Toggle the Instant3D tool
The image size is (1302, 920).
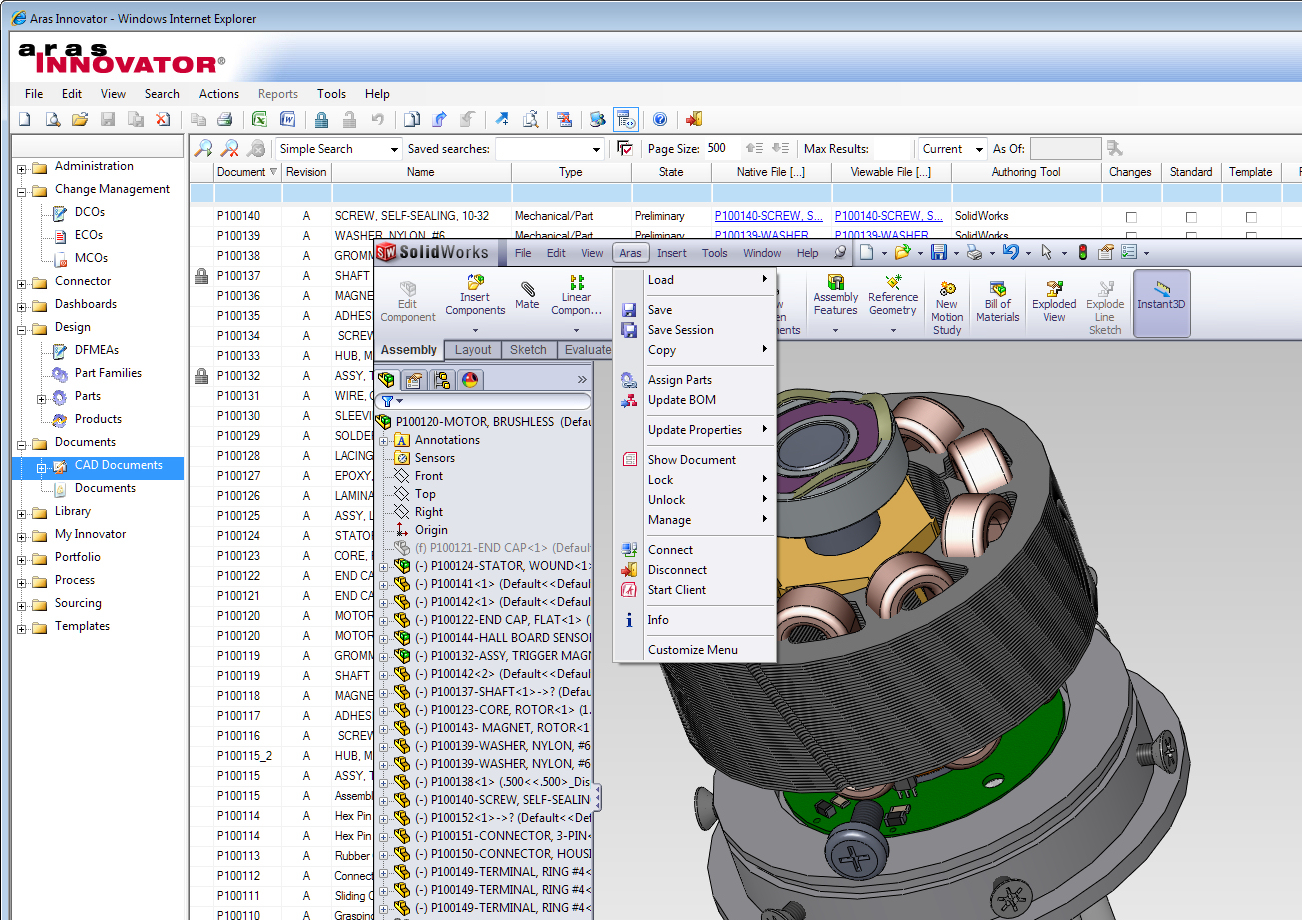click(x=1161, y=293)
